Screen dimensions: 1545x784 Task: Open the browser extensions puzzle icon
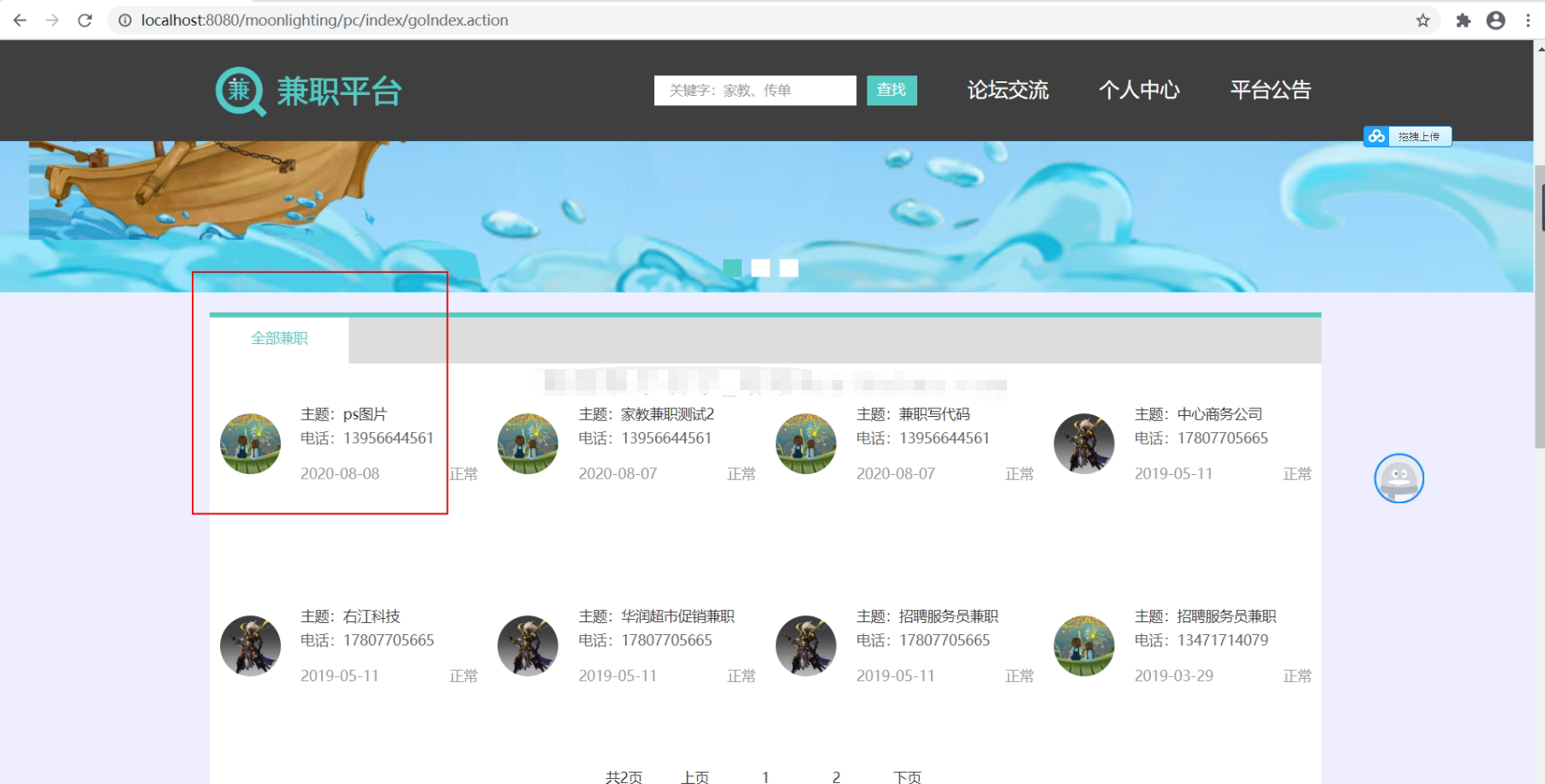point(1463,20)
